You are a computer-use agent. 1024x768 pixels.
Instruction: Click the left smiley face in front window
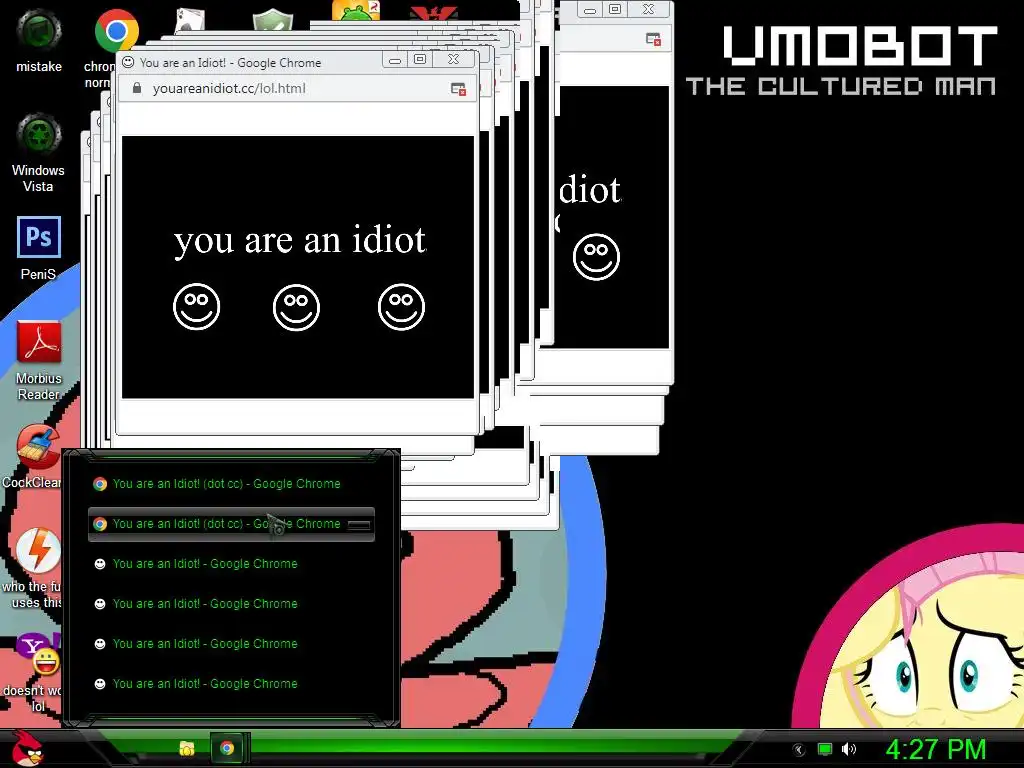197,307
